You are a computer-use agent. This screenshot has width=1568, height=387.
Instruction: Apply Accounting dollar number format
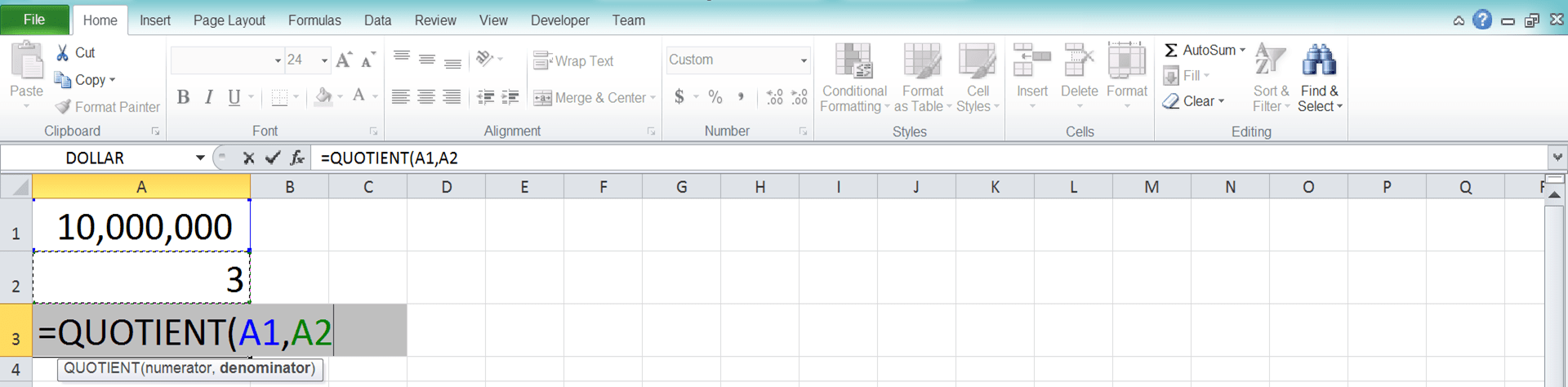(679, 97)
